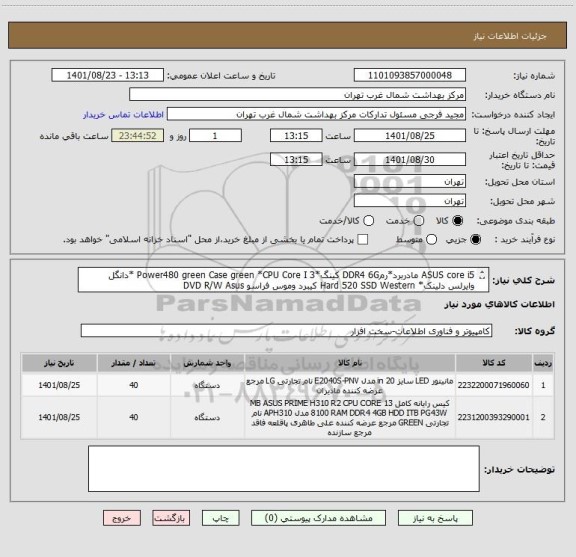Click the پاسخ به نیاز button

435,518
